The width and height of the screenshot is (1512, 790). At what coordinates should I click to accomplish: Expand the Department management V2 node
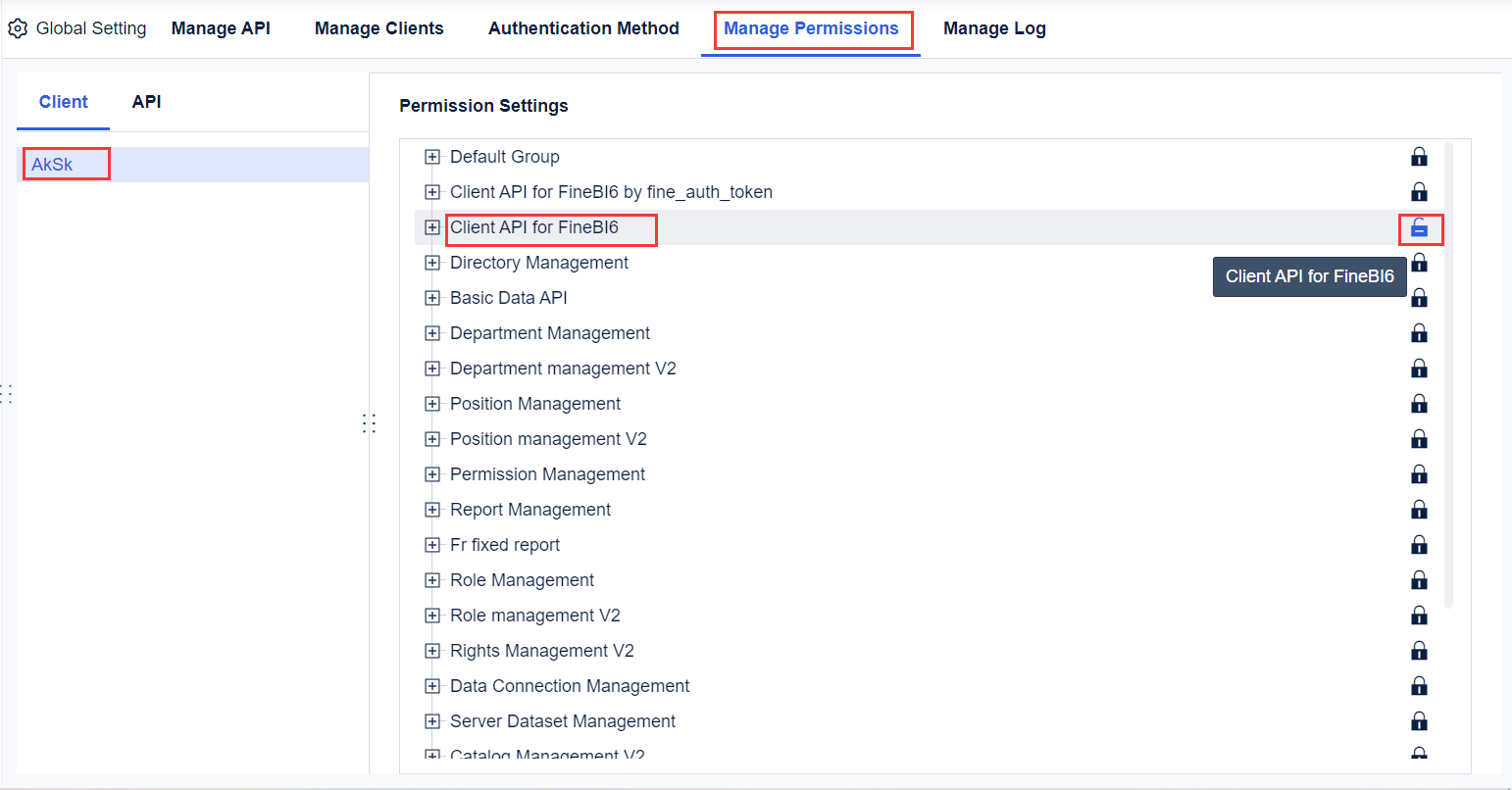pos(432,369)
